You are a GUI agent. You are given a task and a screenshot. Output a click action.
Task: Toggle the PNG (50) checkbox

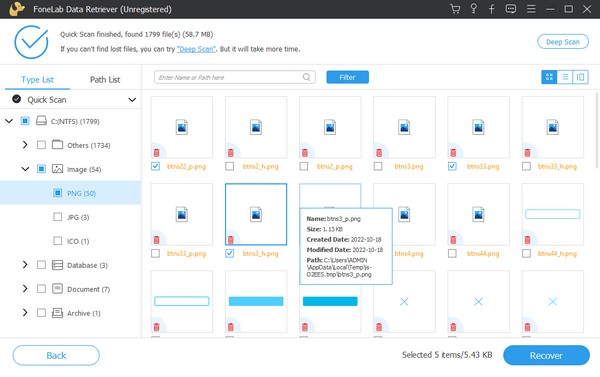coord(57,193)
